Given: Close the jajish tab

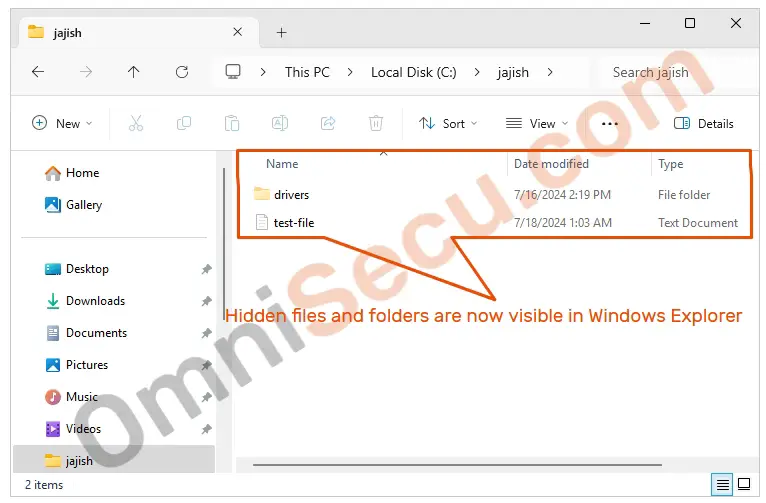Looking at the screenshot, I should pyautogui.click(x=237, y=32).
